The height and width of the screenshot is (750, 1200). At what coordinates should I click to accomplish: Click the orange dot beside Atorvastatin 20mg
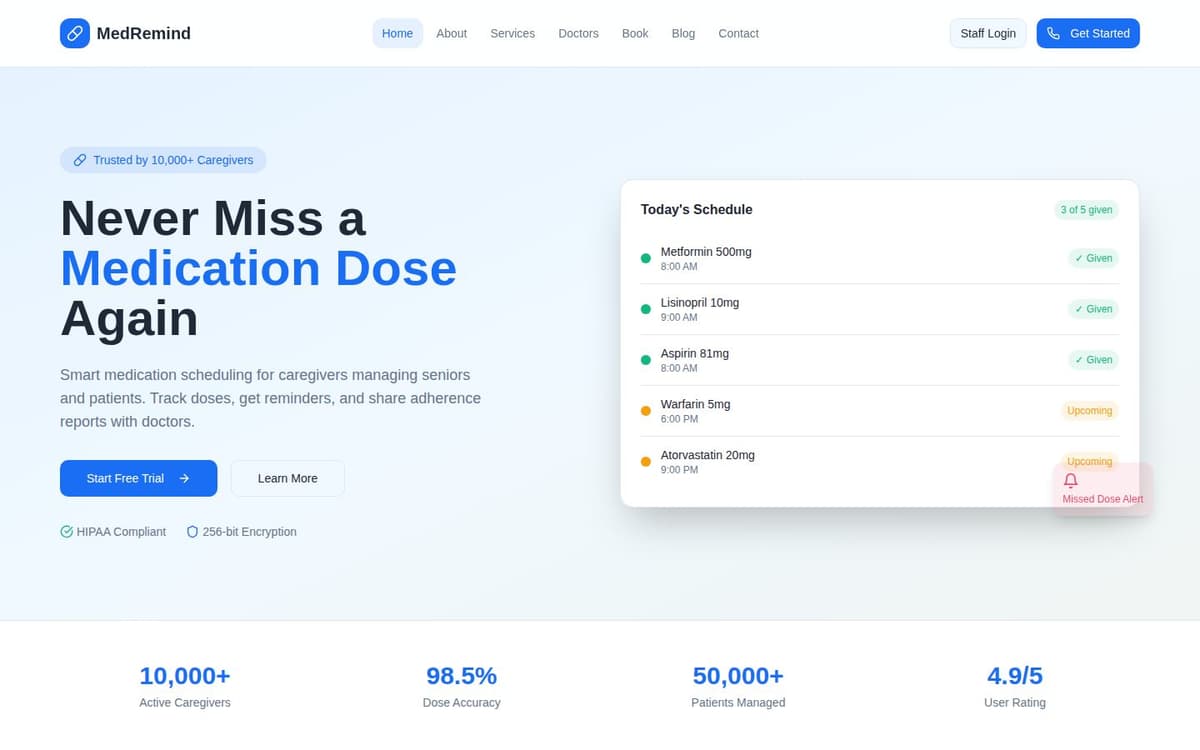[646, 462]
